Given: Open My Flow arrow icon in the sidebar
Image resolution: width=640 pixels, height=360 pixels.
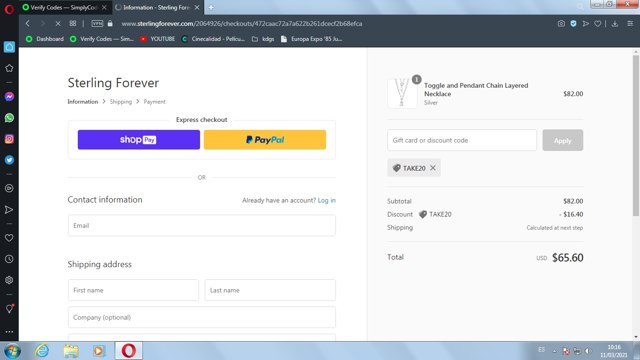Looking at the screenshot, I should pyautogui.click(x=9, y=210).
